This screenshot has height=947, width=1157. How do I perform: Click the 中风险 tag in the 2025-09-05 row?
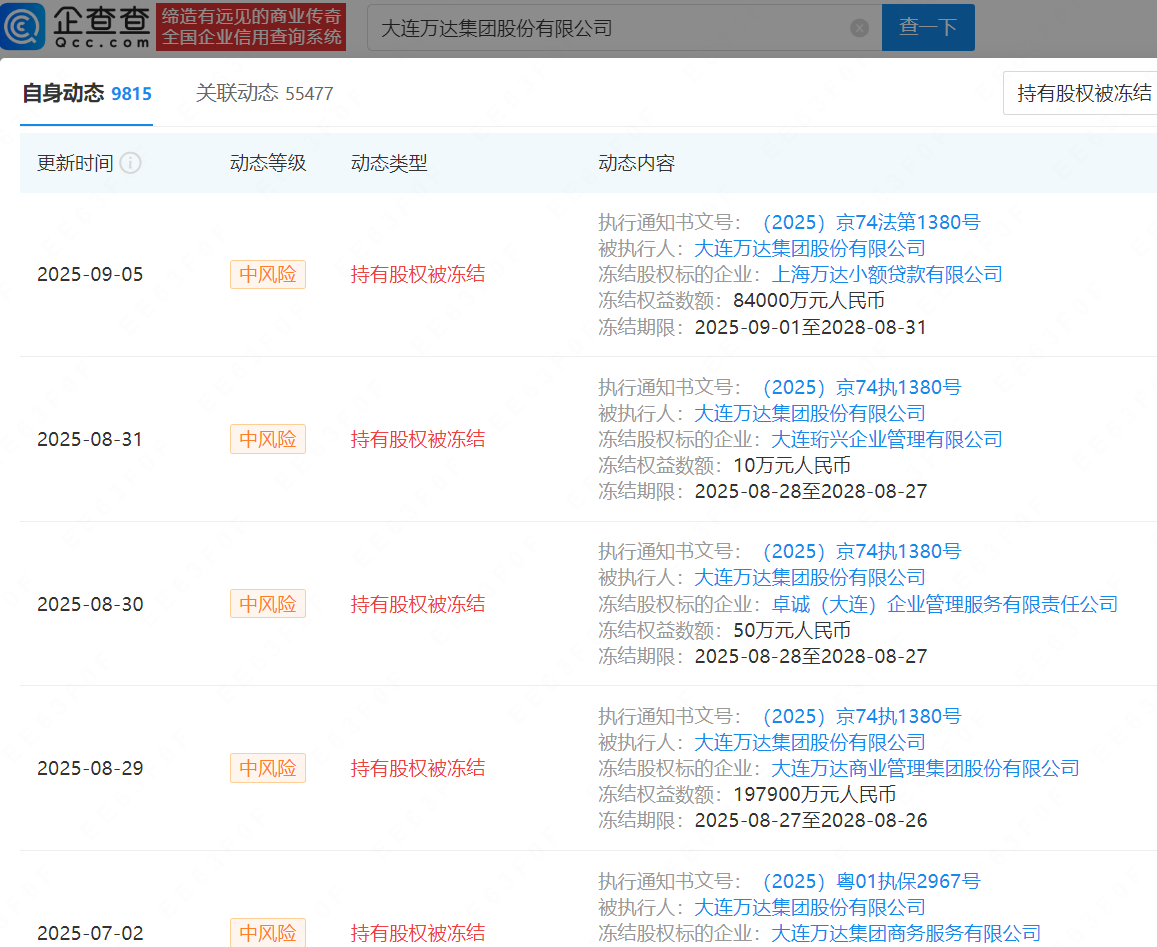point(268,275)
